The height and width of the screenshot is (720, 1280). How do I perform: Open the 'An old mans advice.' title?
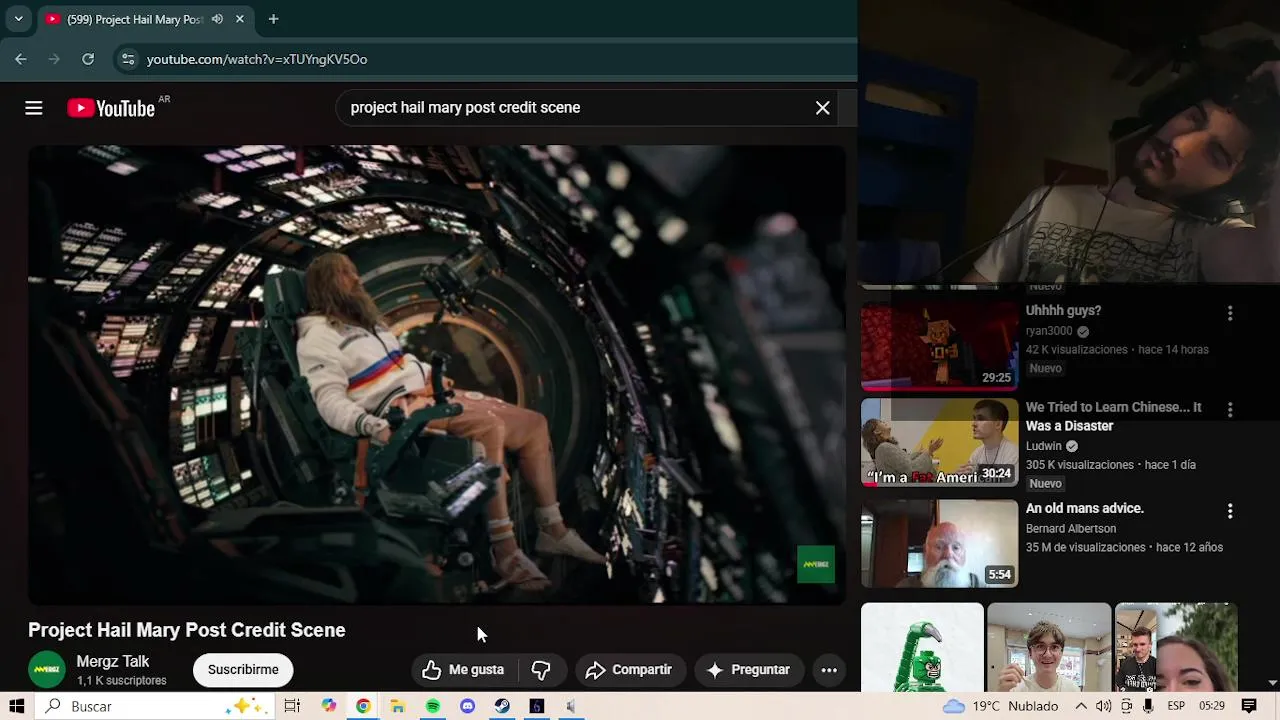pos(1085,508)
